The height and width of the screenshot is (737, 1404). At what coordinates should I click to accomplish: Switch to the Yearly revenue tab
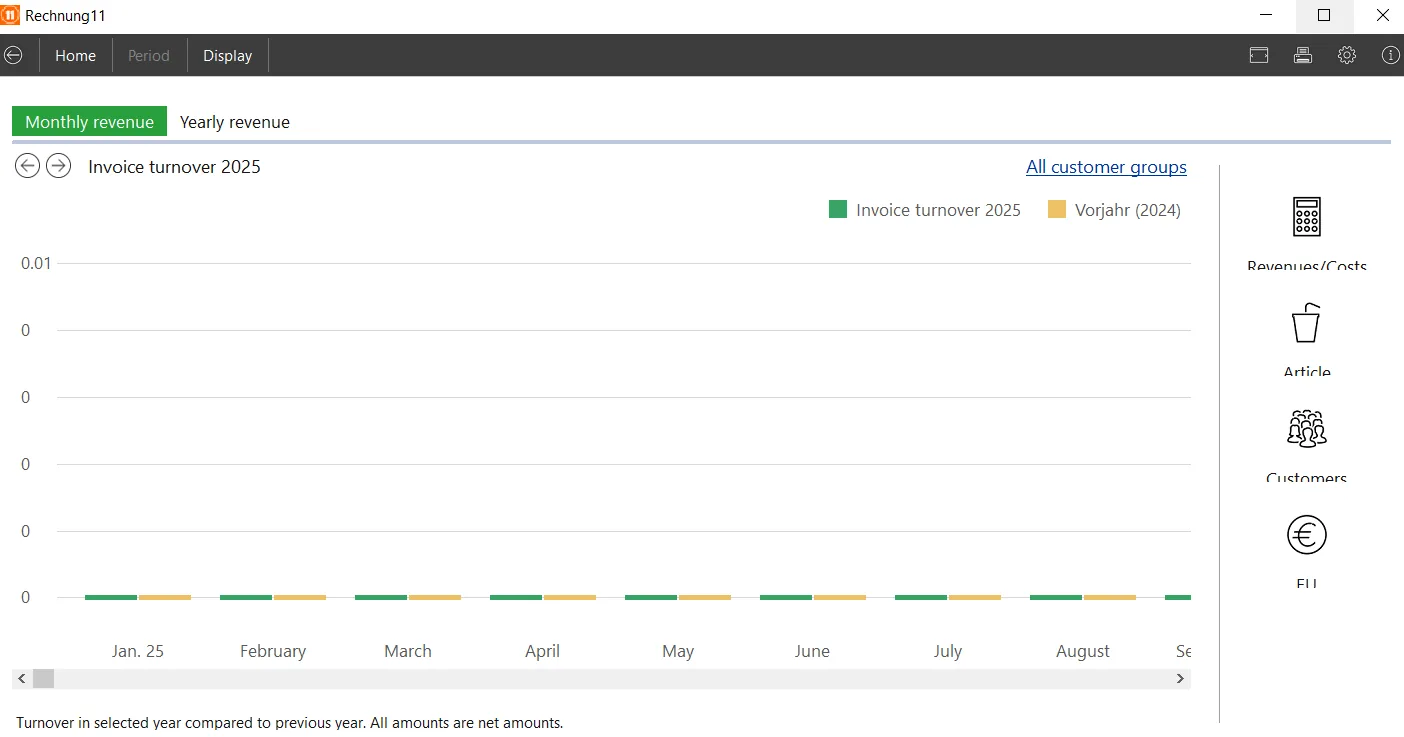click(x=235, y=122)
